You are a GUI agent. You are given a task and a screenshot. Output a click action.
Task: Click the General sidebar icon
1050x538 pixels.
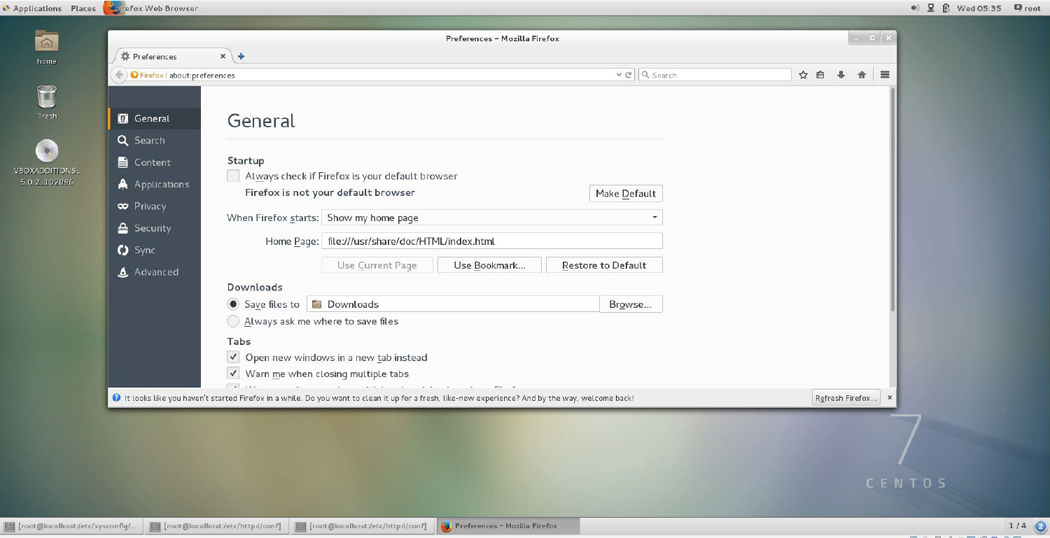(123, 119)
